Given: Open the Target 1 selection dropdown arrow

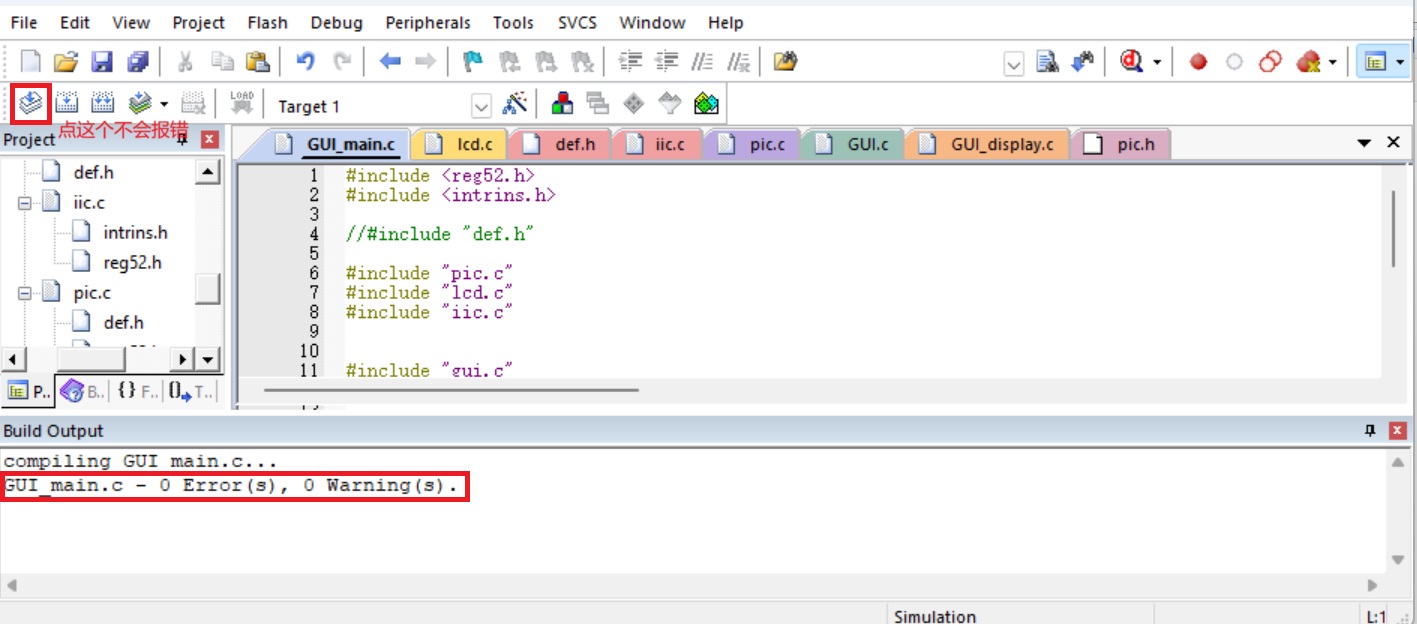Looking at the screenshot, I should coord(481,105).
